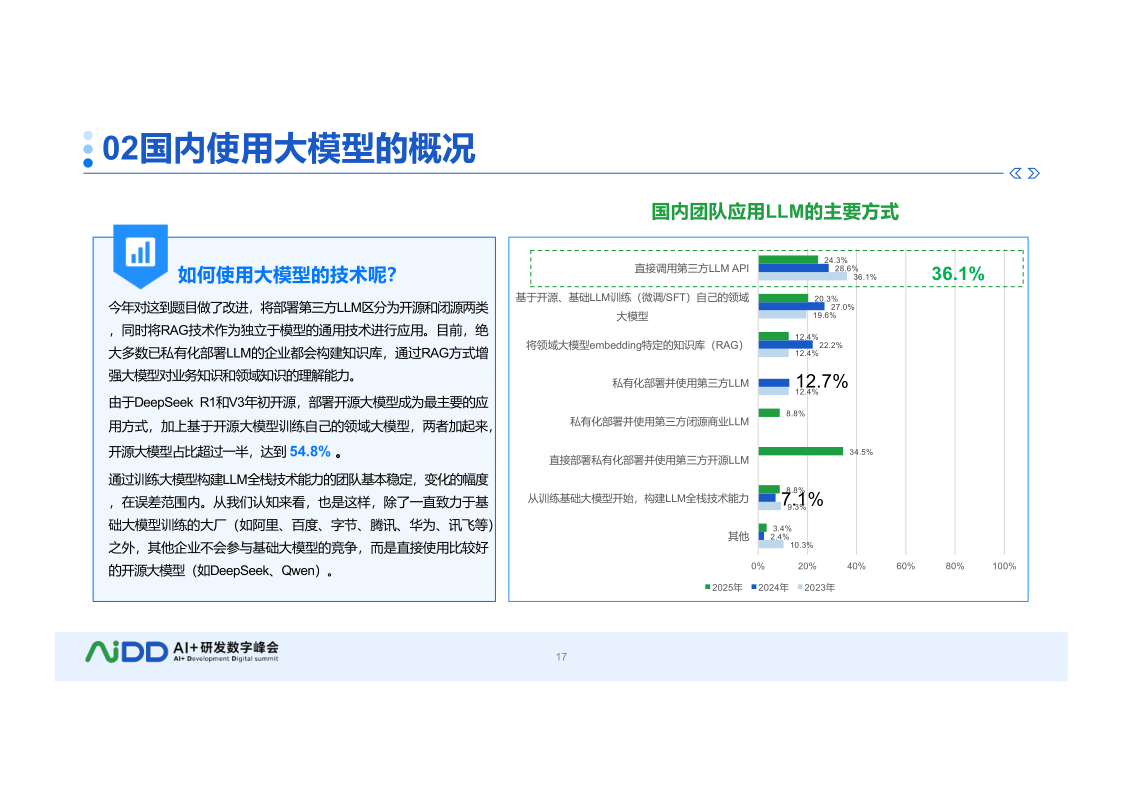Image resolution: width=1123 pixels, height=794 pixels.
Task: Click the label 直接部署私有化部署并使用第三方开源LLM
Action: pyautogui.click(x=649, y=460)
